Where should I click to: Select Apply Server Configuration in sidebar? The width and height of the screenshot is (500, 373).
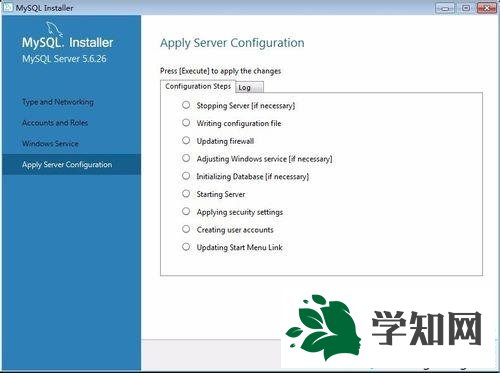click(71, 164)
